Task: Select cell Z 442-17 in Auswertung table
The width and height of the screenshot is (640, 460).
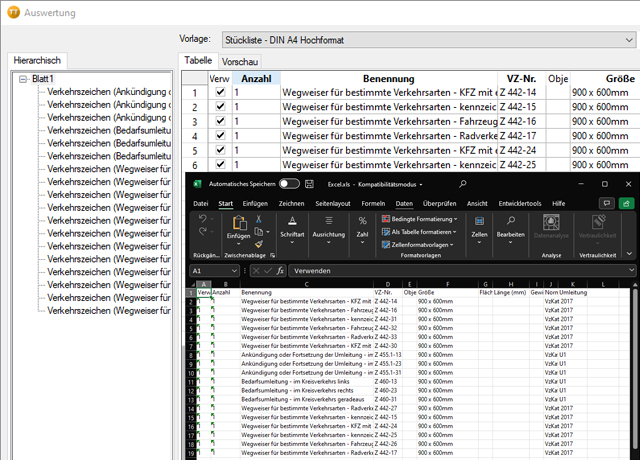Action: point(522,136)
